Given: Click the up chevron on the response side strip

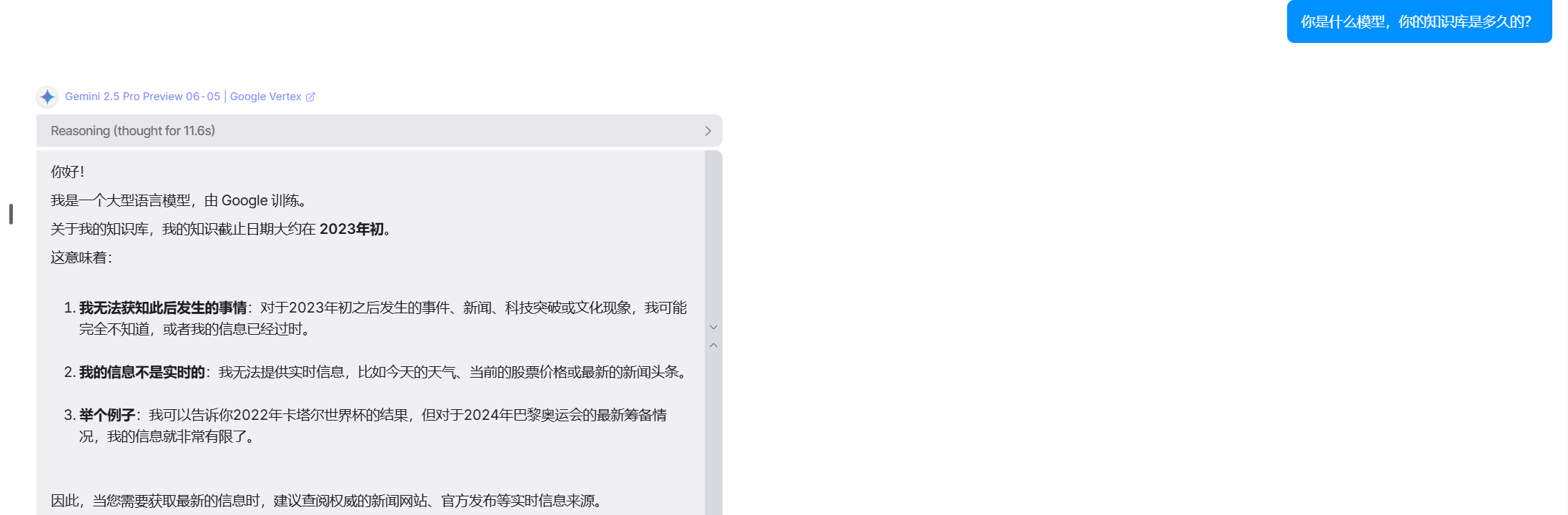Looking at the screenshot, I should point(713,345).
